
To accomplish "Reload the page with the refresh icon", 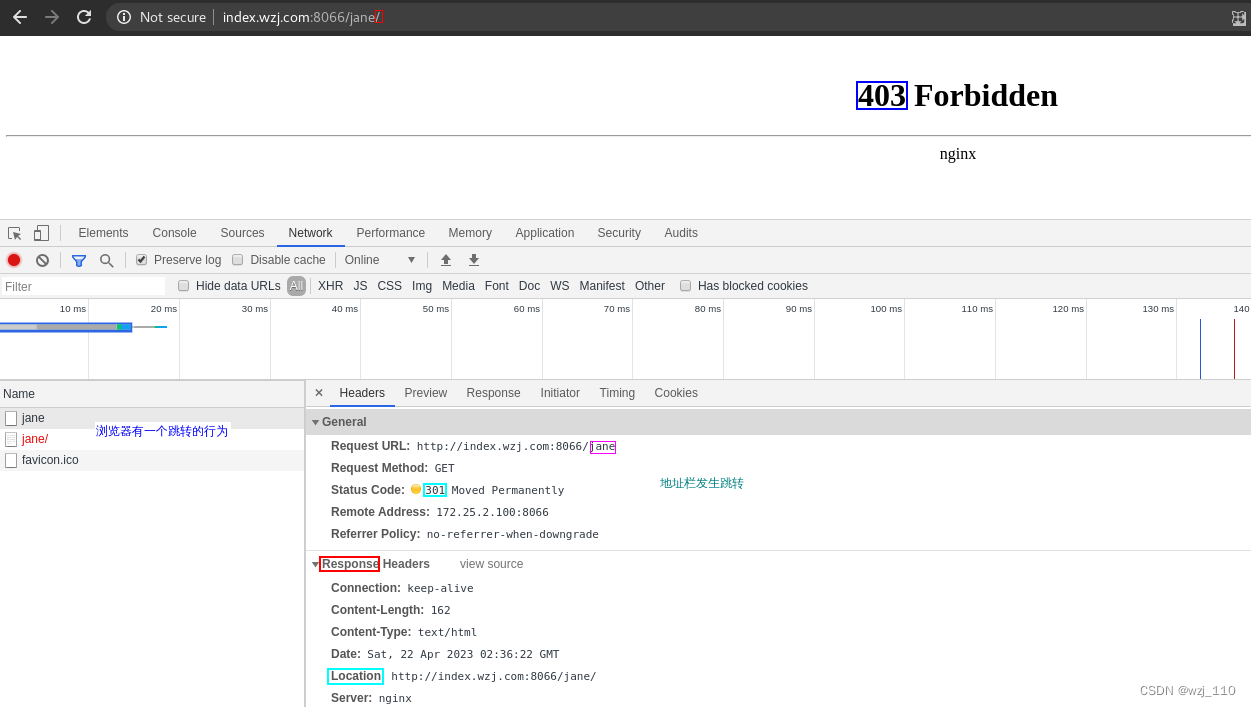I will pyautogui.click(x=84, y=17).
